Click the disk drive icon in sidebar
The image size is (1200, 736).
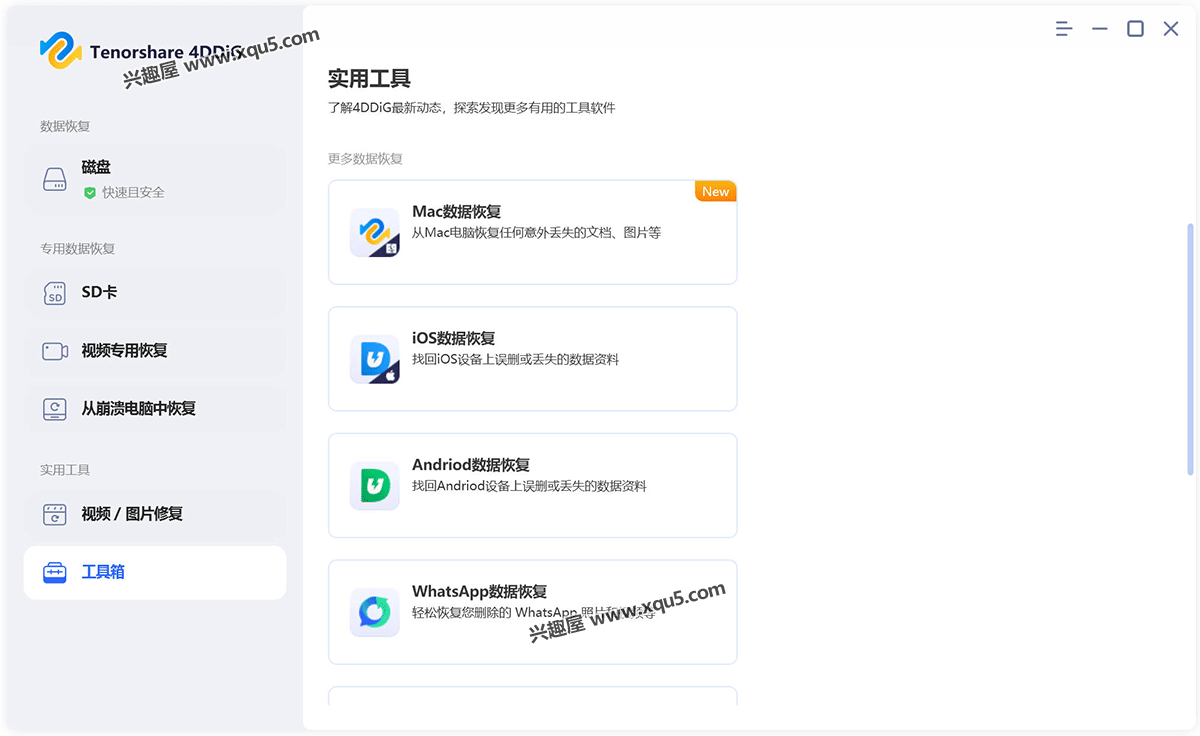(x=54, y=180)
